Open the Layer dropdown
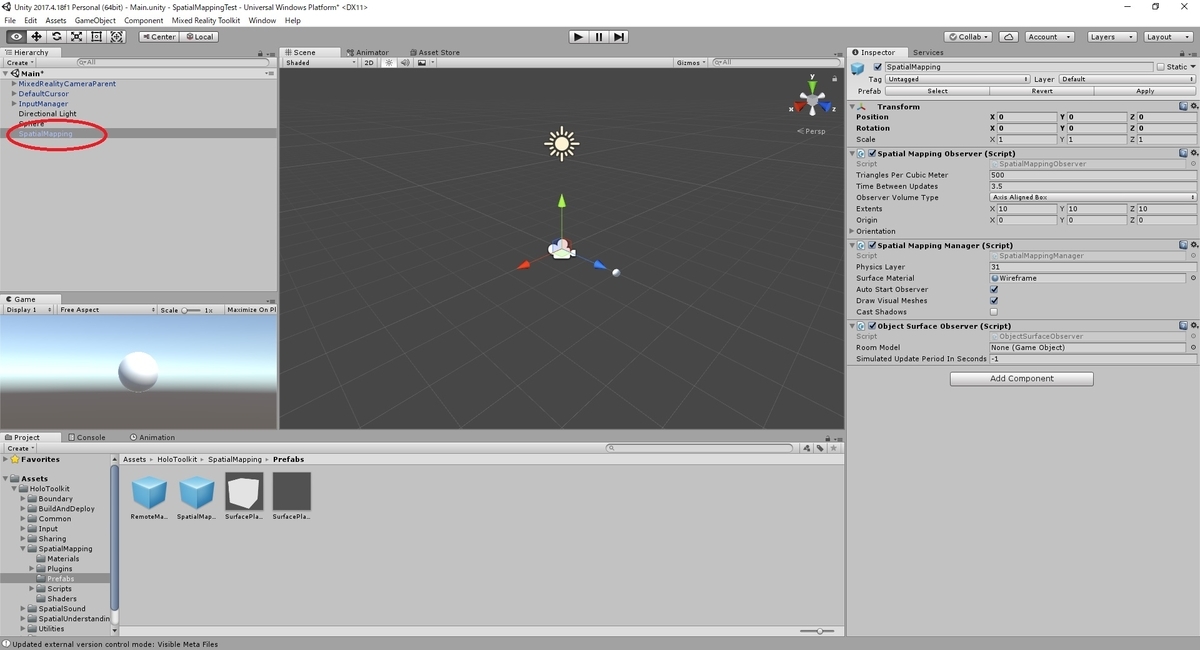The width and height of the screenshot is (1200, 650). 1128,79
